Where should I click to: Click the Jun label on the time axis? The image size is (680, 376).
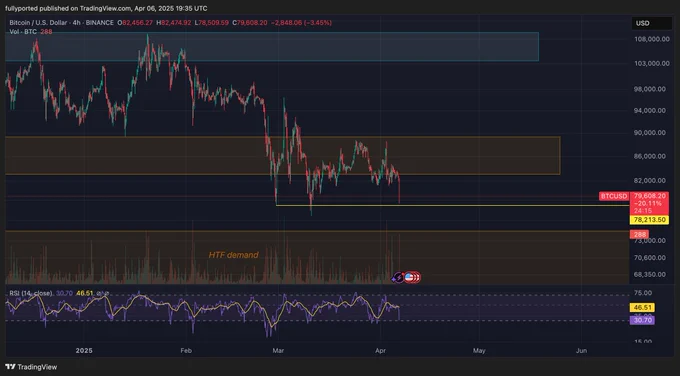pyautogui.click(x=581, y=350)
